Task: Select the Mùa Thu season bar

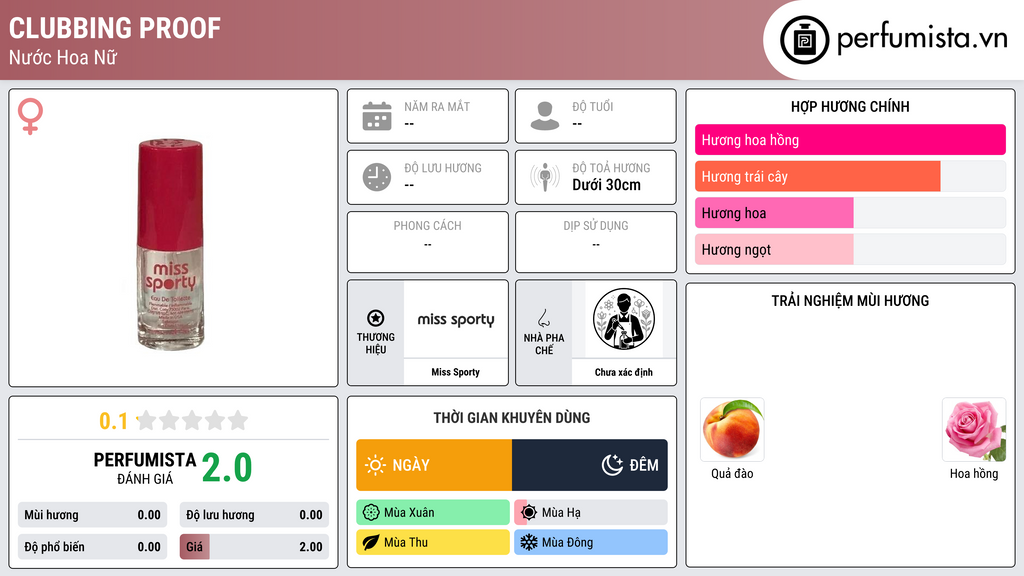Action: tap(433, 542)
